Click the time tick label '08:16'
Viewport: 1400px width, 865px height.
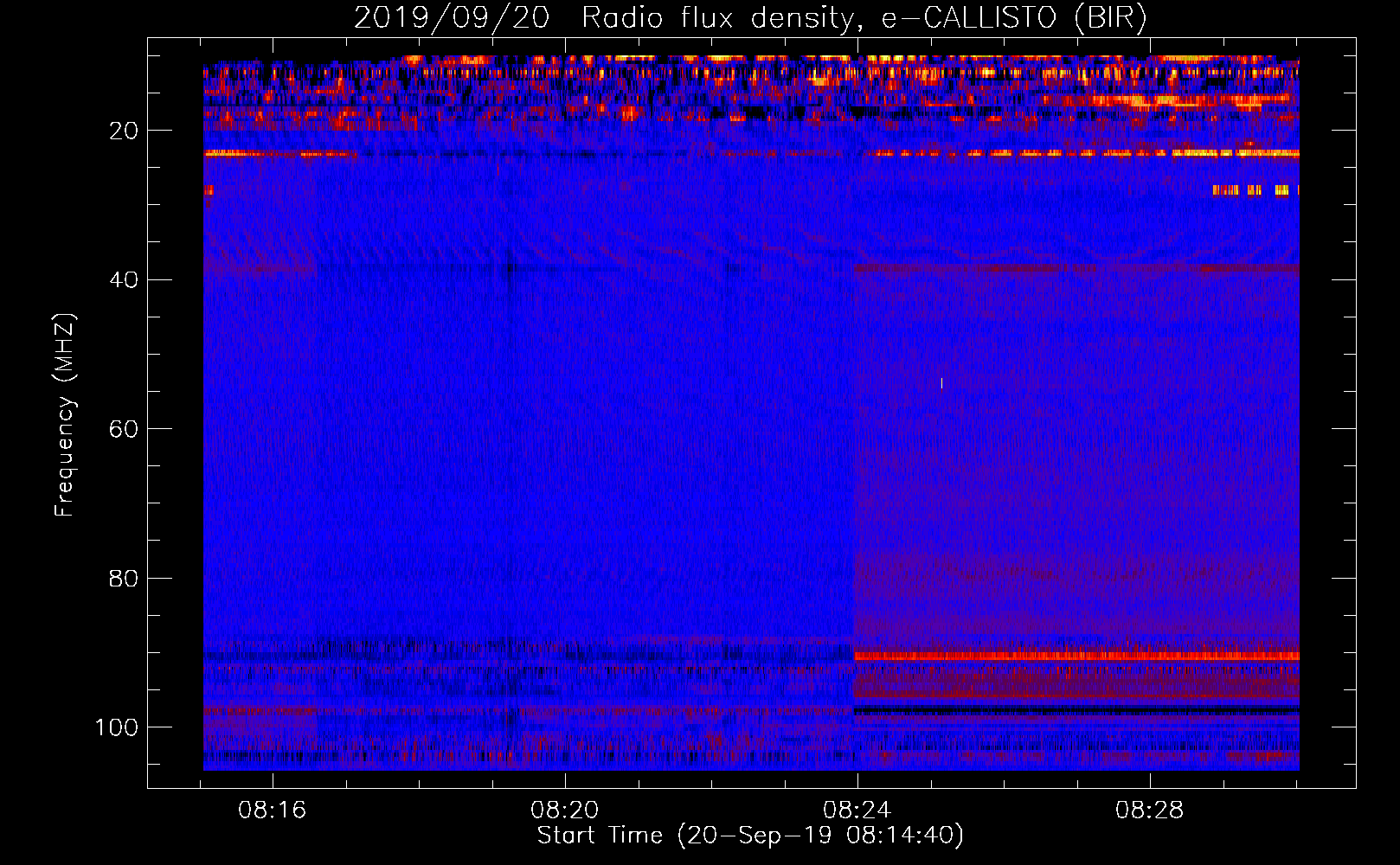point(273,811)
